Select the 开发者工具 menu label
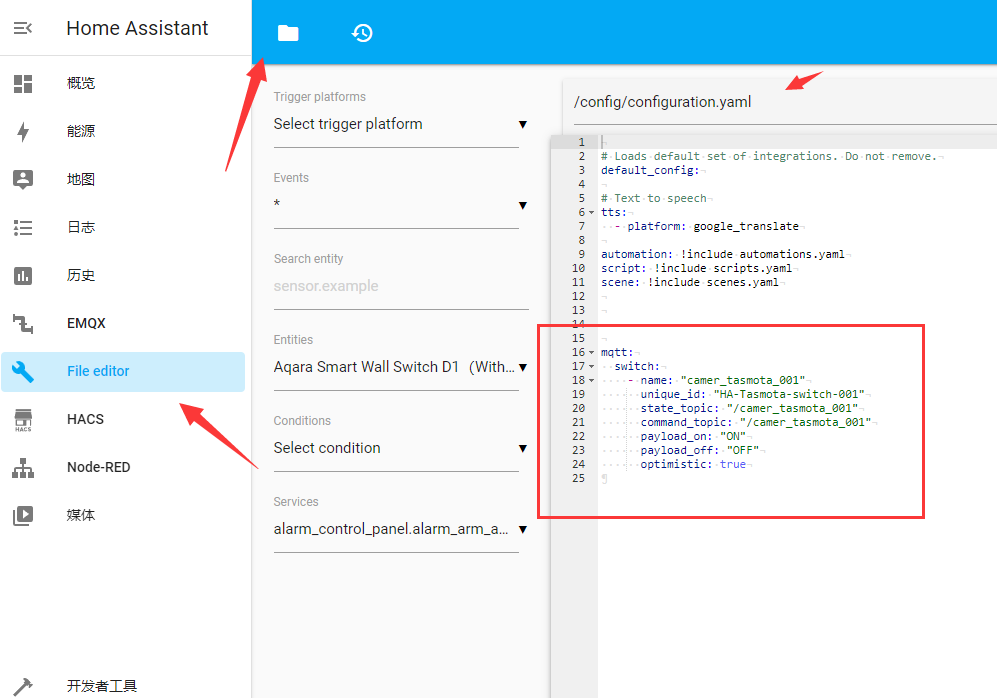 (102, 686)
